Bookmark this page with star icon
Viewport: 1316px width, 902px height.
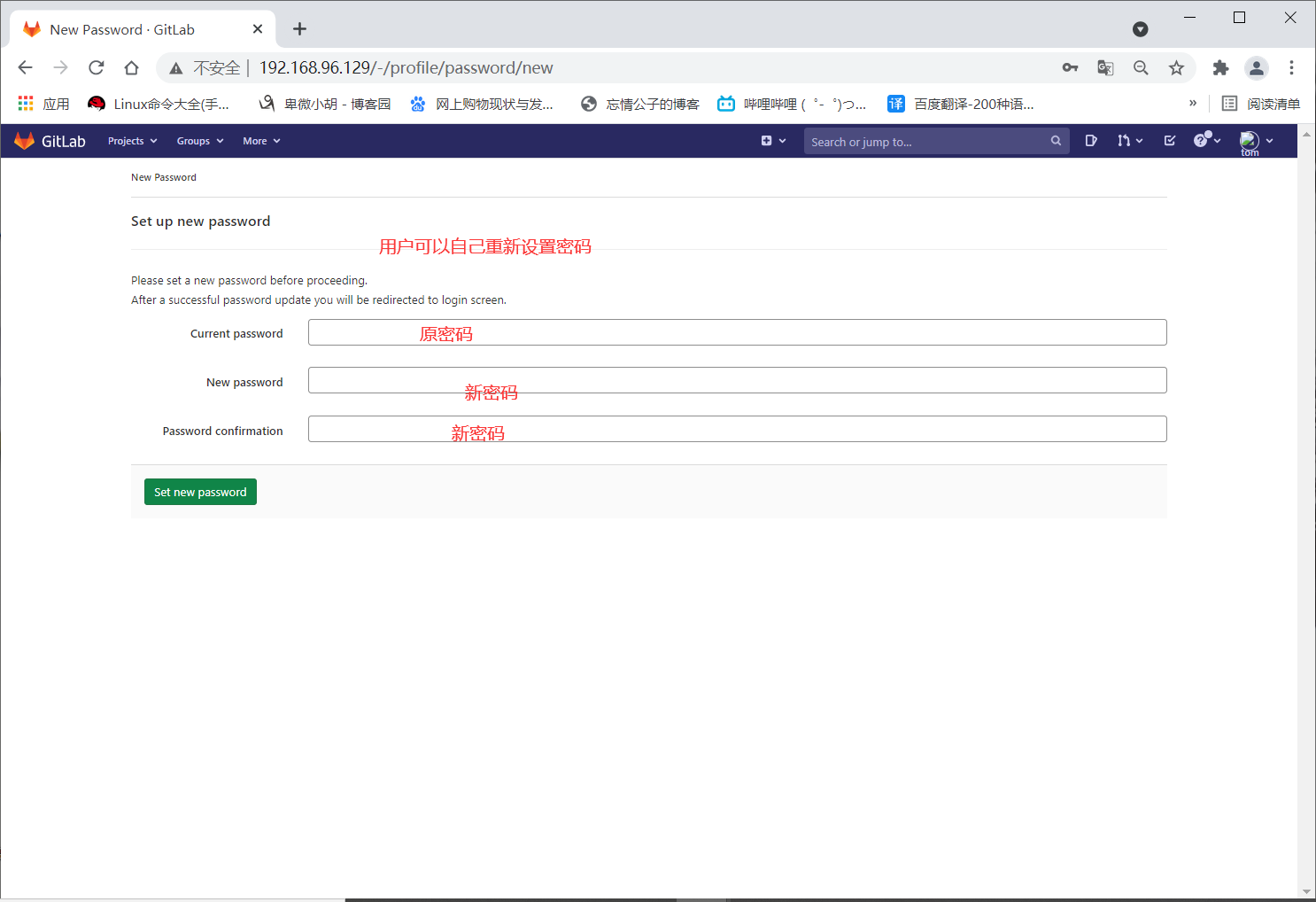pyautogui.click(x=1176, y=67)
